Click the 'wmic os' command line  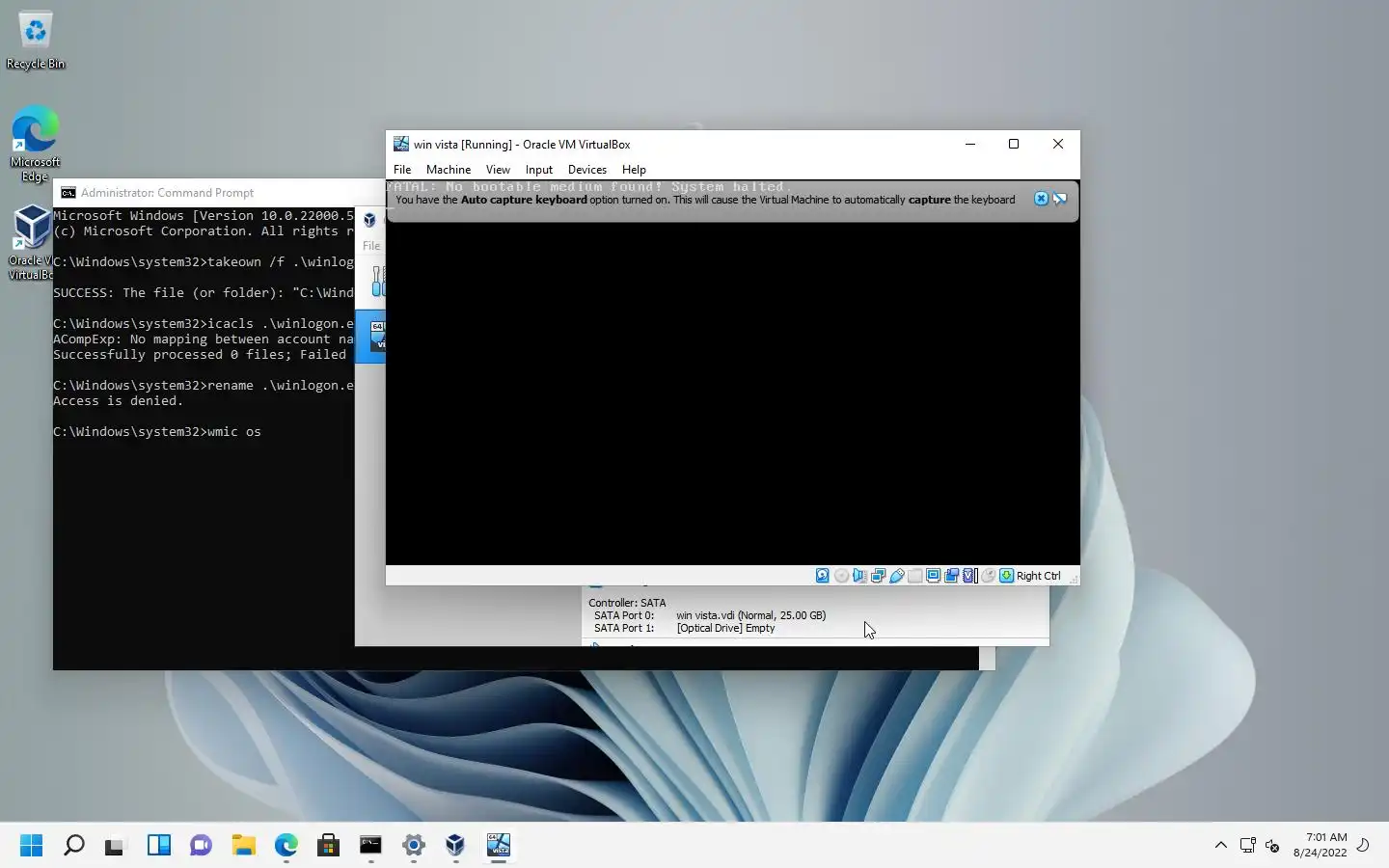click(x=157, y=432)
